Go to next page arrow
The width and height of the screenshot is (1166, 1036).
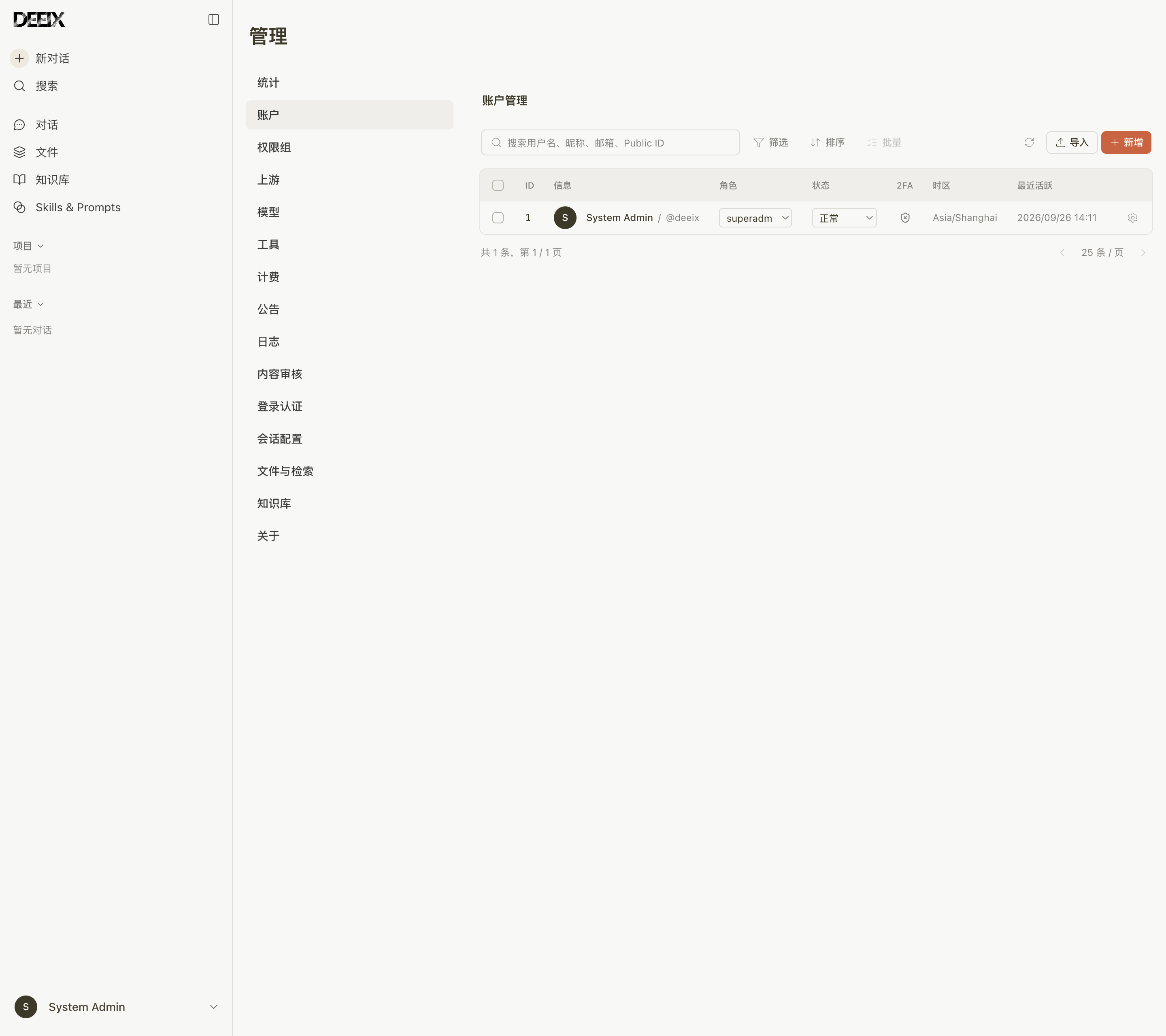click(x=1143, y=253)
